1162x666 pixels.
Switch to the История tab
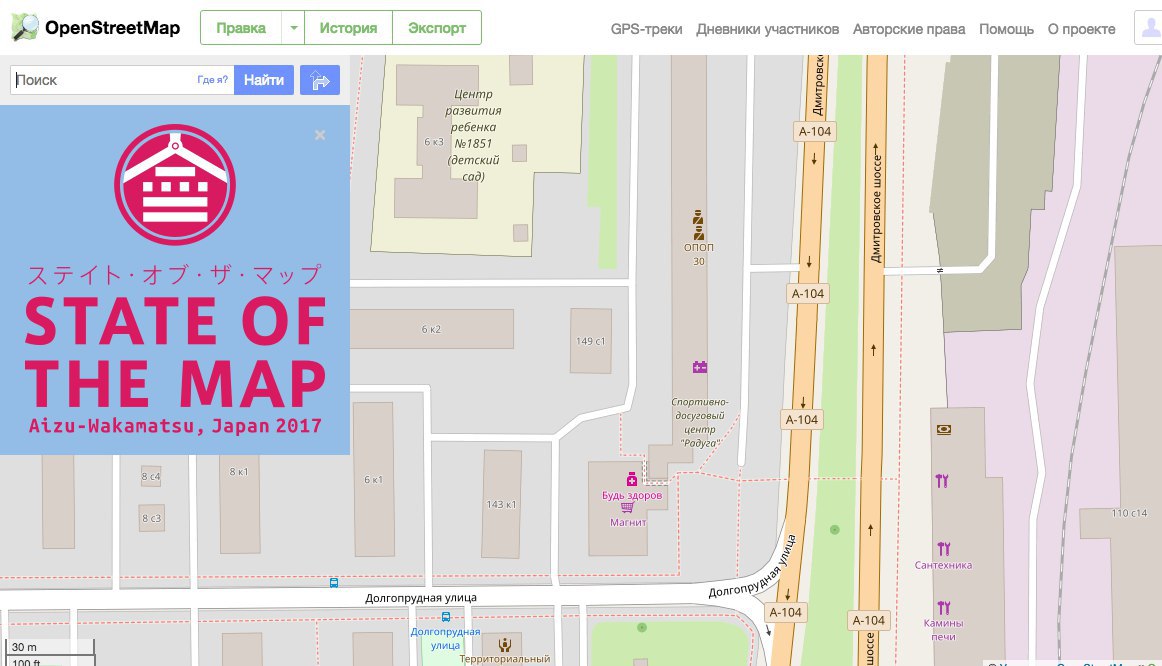coord(348,28)
